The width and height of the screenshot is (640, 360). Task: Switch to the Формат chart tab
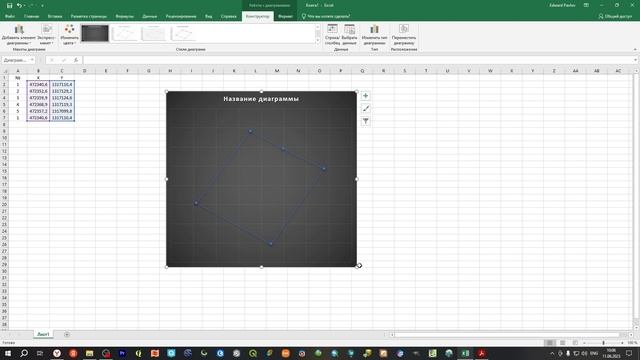285,16
